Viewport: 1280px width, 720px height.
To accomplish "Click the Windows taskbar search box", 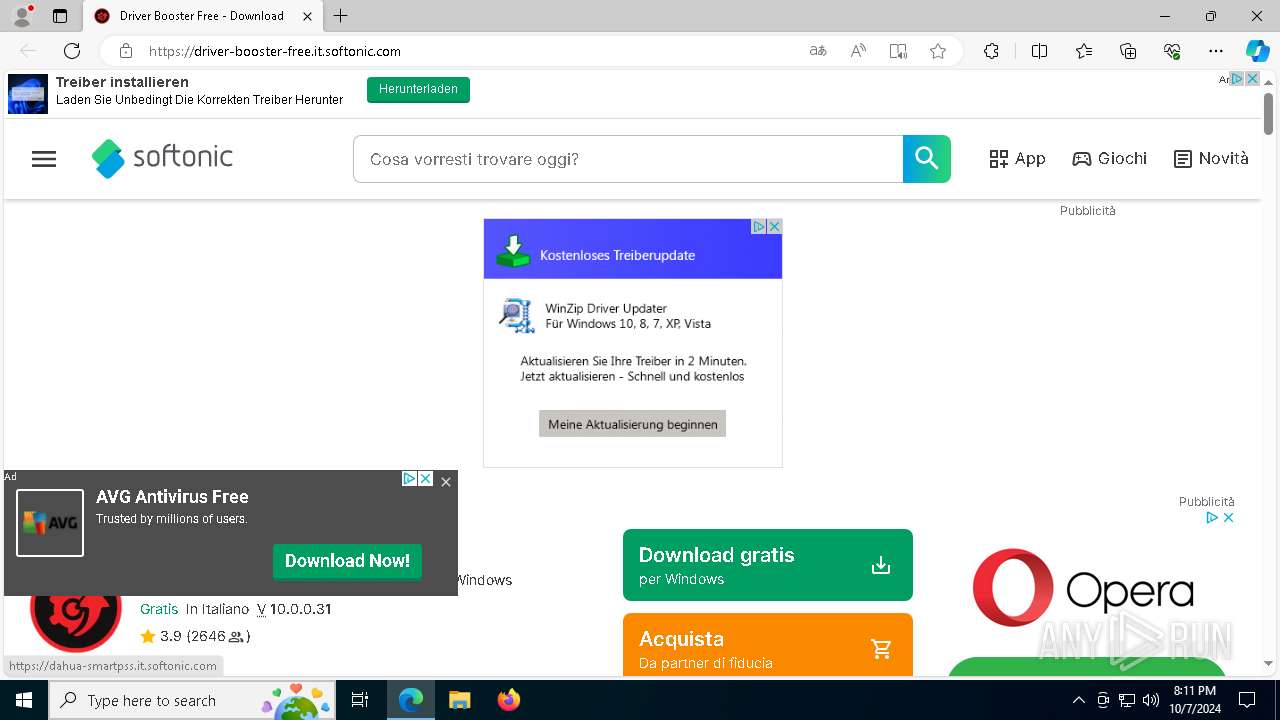I will point(193,700).
